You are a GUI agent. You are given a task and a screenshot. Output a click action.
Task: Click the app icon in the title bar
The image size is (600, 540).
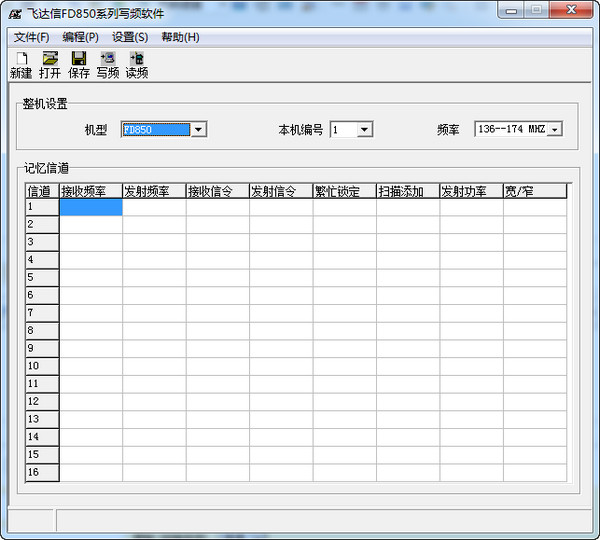(x=15, y=15)
